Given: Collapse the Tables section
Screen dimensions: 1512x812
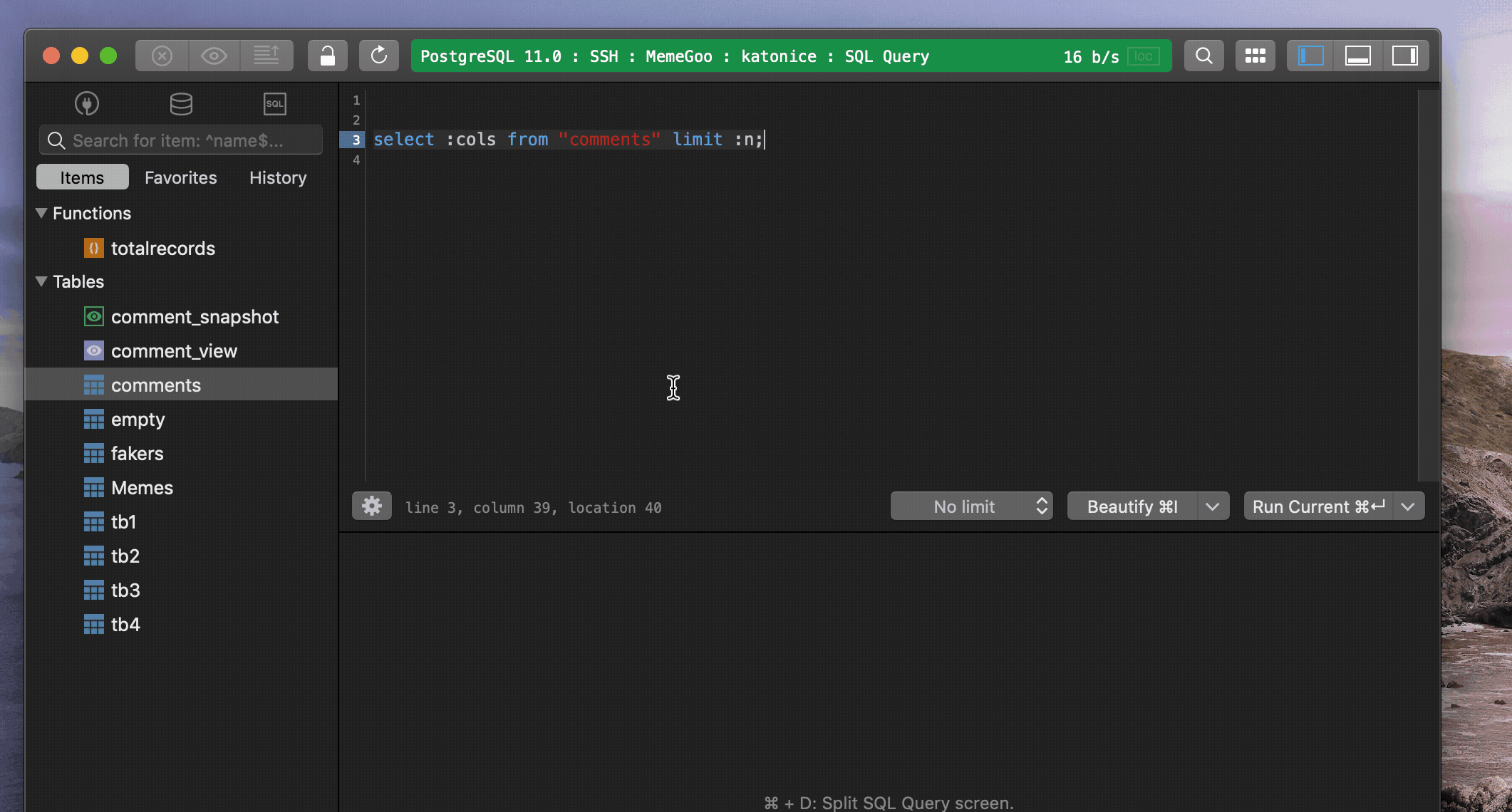Looking at the screenshot, I should [41, 281].
